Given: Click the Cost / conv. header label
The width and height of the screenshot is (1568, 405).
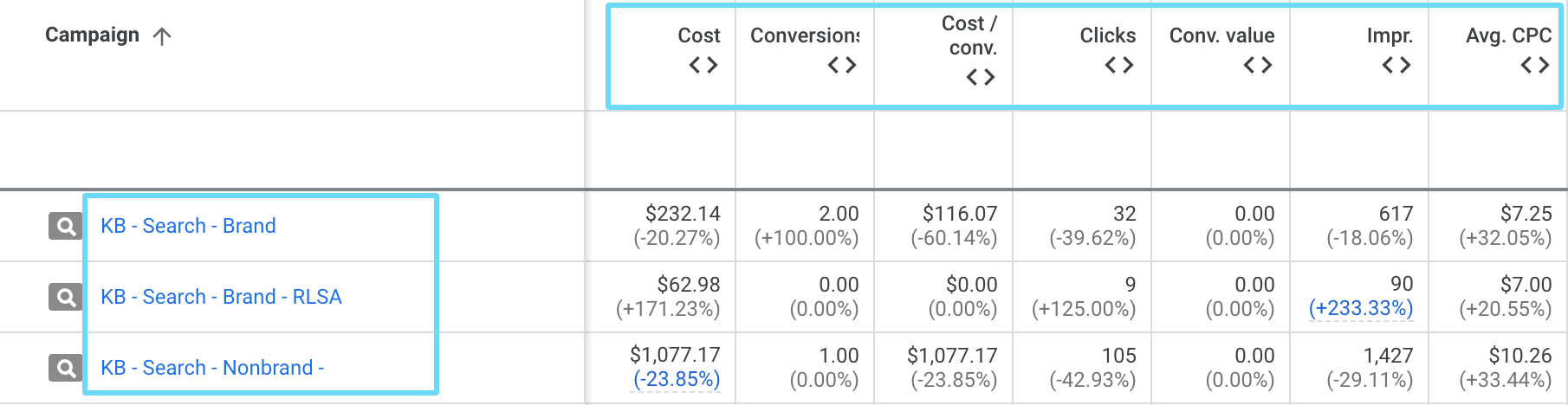Looking at the screenshot, I should coord(969,35).
